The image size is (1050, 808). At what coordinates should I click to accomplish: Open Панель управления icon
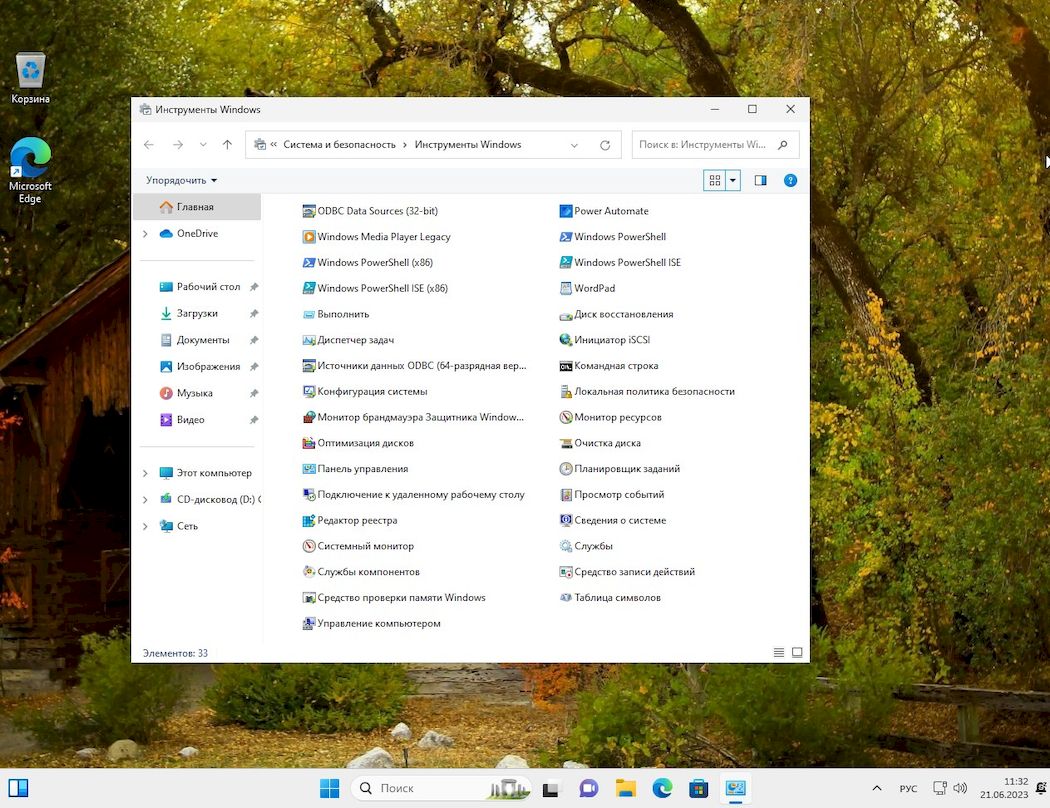click(x=309, y=469)
